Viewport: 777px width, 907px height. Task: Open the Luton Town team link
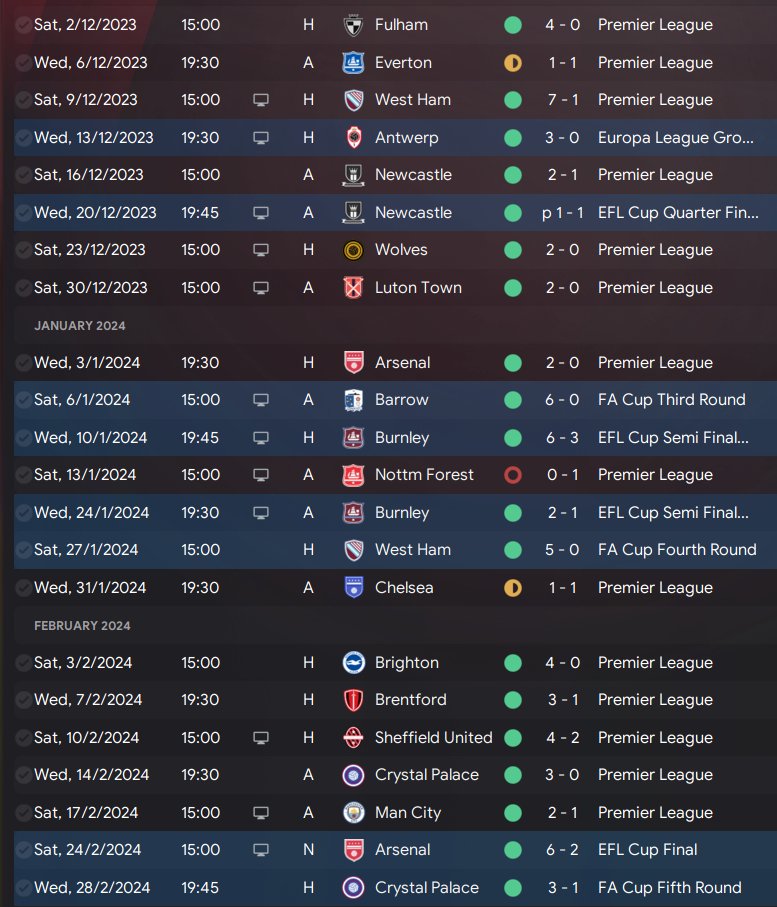[418, 287]
